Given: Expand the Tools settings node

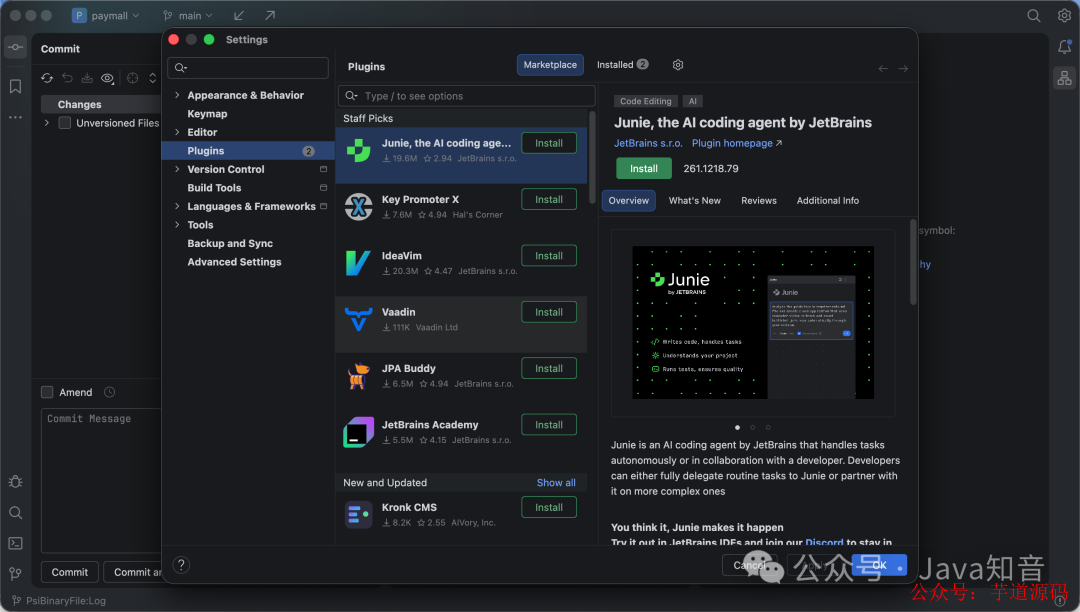Looking at the screenshot, I should pos(177,225).
